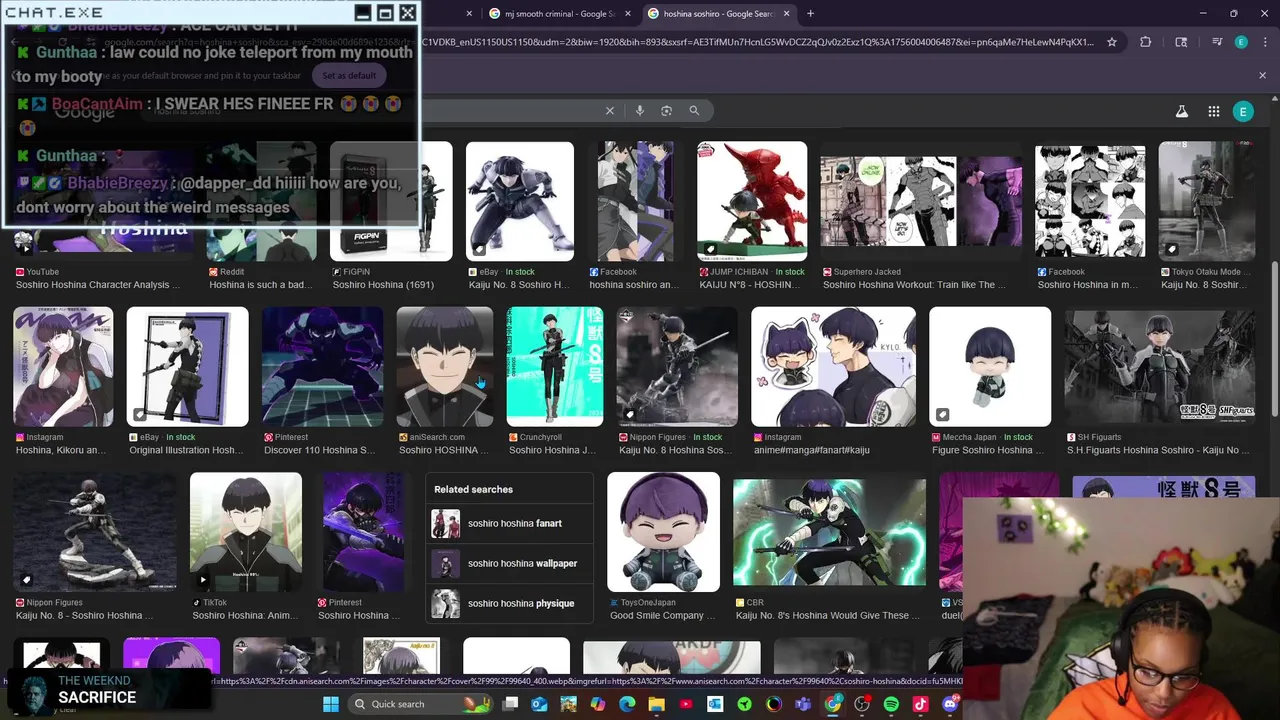This screenshot has width=1280, height=720.
Task: Click the Set as default button
Action: (349, 75)
